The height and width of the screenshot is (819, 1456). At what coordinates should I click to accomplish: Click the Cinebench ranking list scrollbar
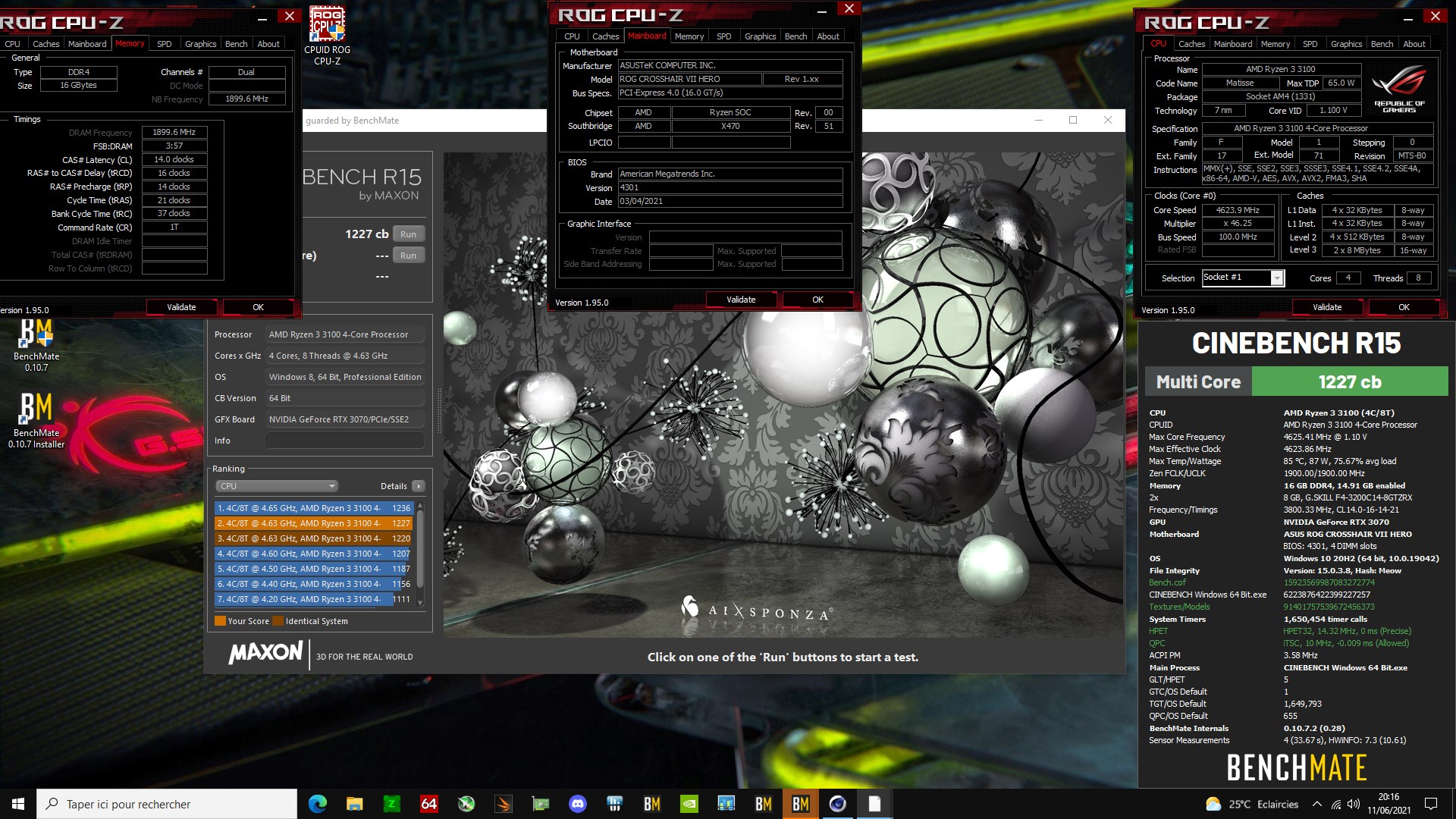pyautogui.click(x=420, y=554)
